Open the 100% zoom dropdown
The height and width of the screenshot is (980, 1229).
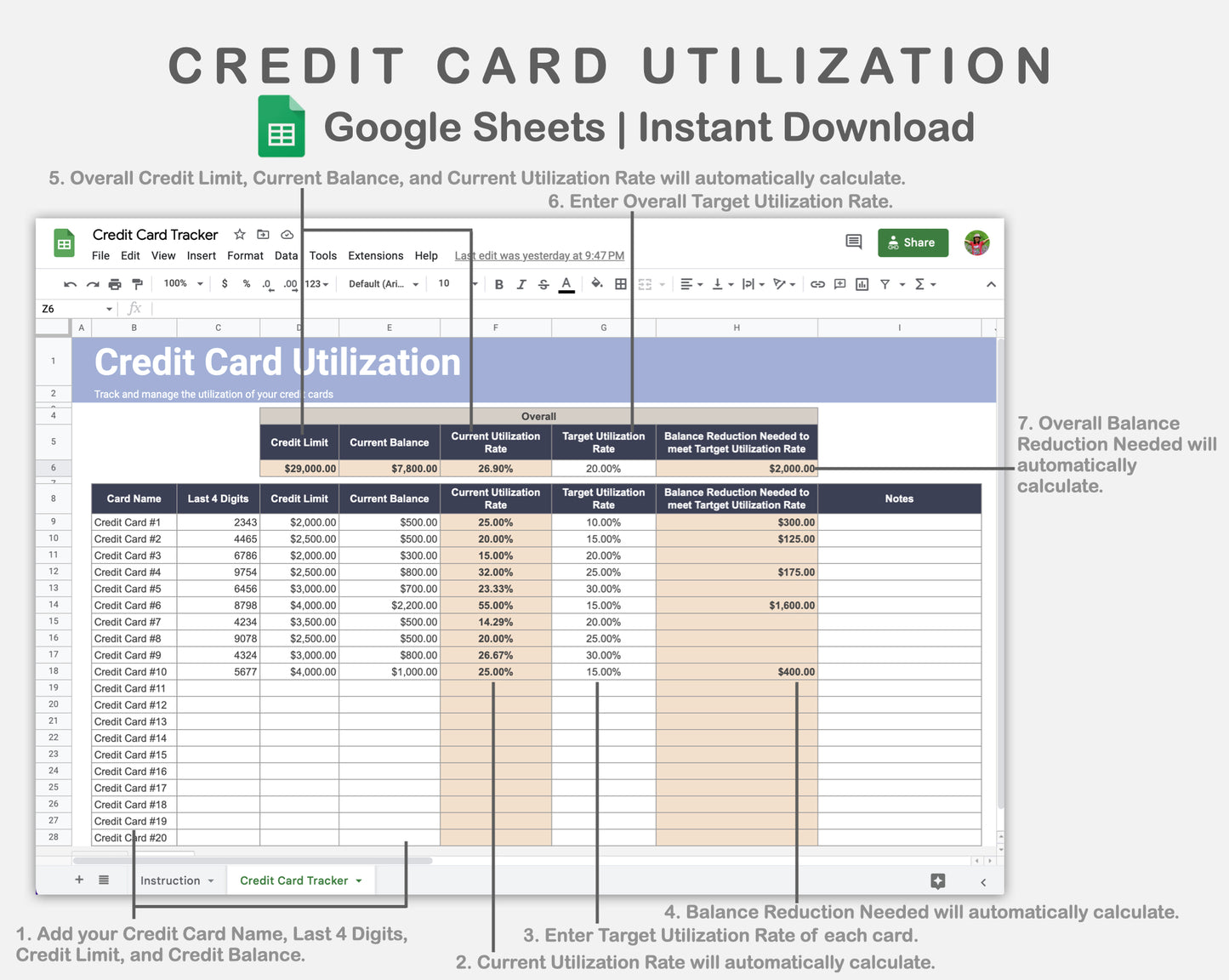[x=183, y=284]
